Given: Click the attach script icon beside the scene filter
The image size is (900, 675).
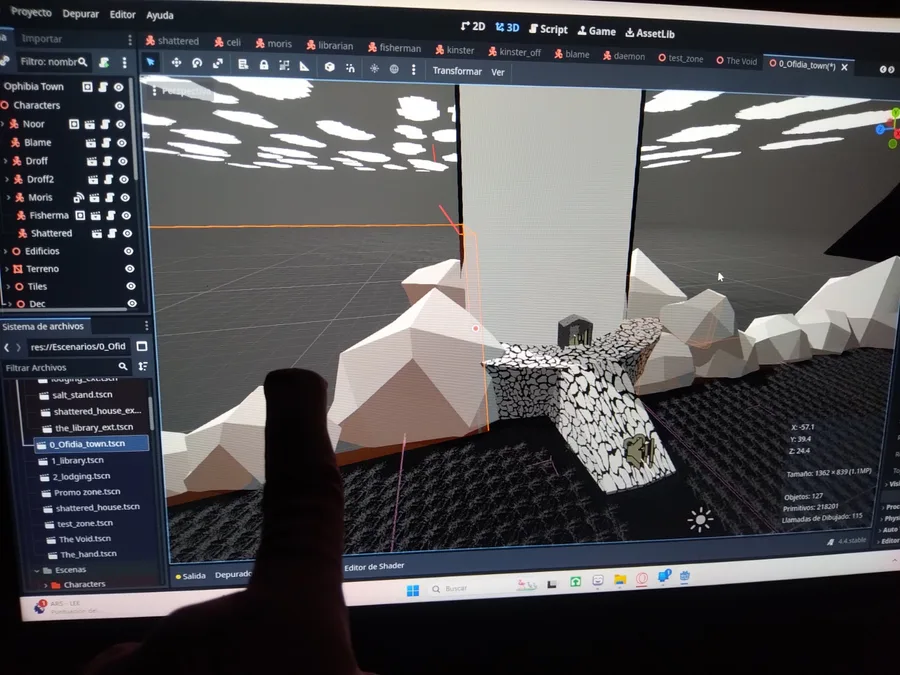Looking at the screenshot, I should click(x=104, y=62).
